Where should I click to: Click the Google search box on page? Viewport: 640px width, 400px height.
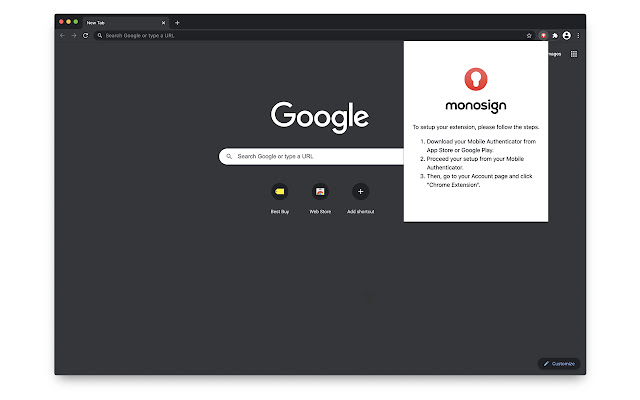pos(311,156)
